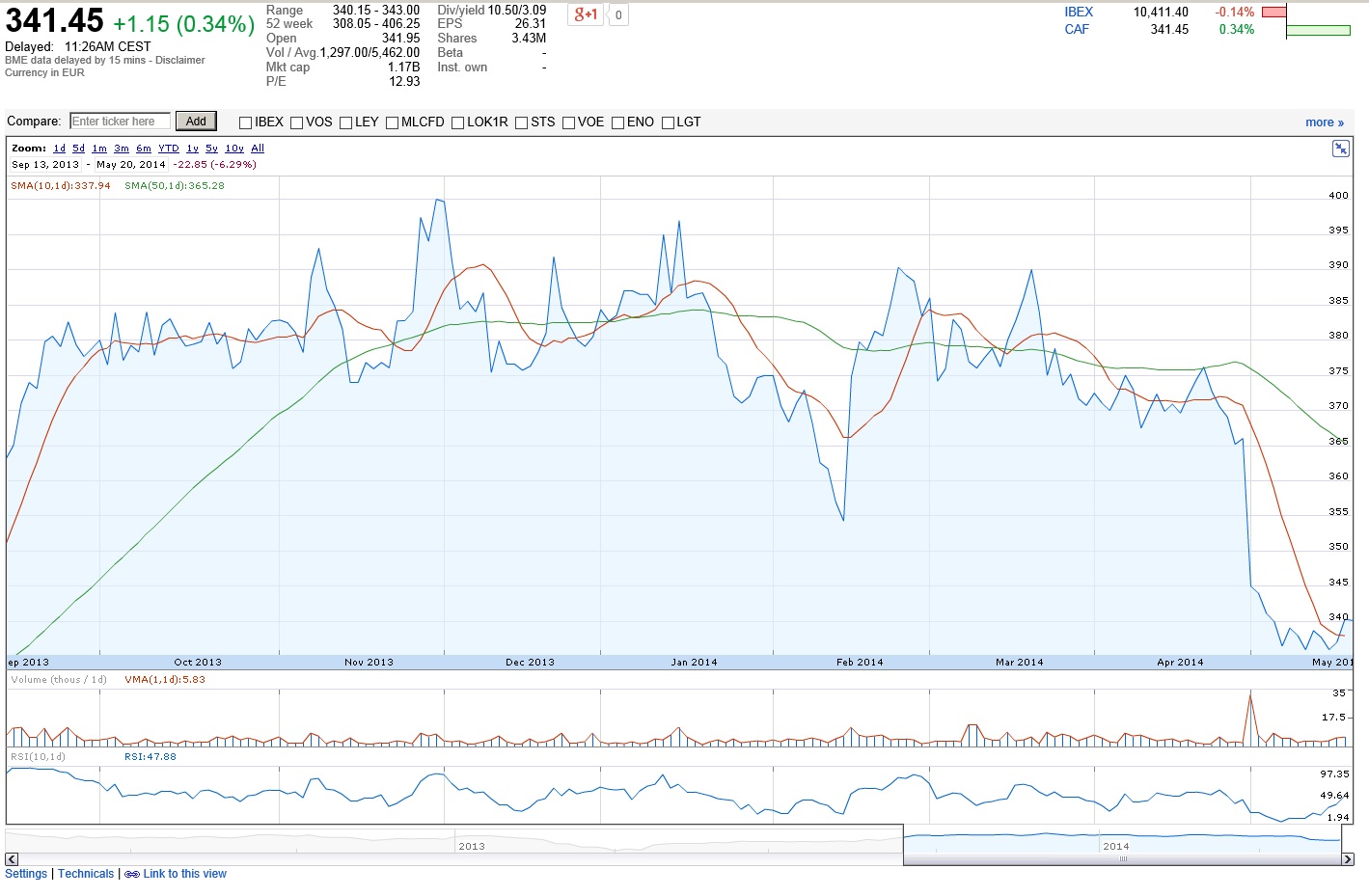The image size is (1369, 896).
Task: Click the chart expand/fullscreen icon
Action: click(1340, 149)
